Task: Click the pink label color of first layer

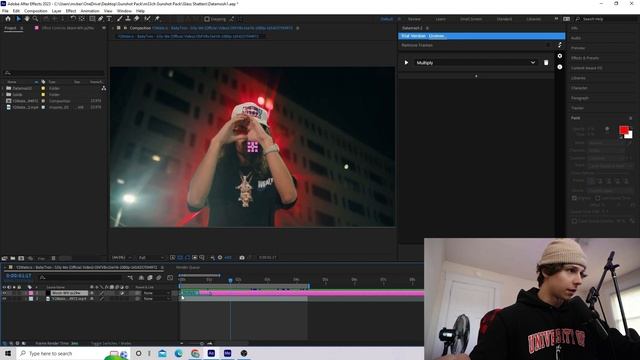Action: click(x=31, y=293)
